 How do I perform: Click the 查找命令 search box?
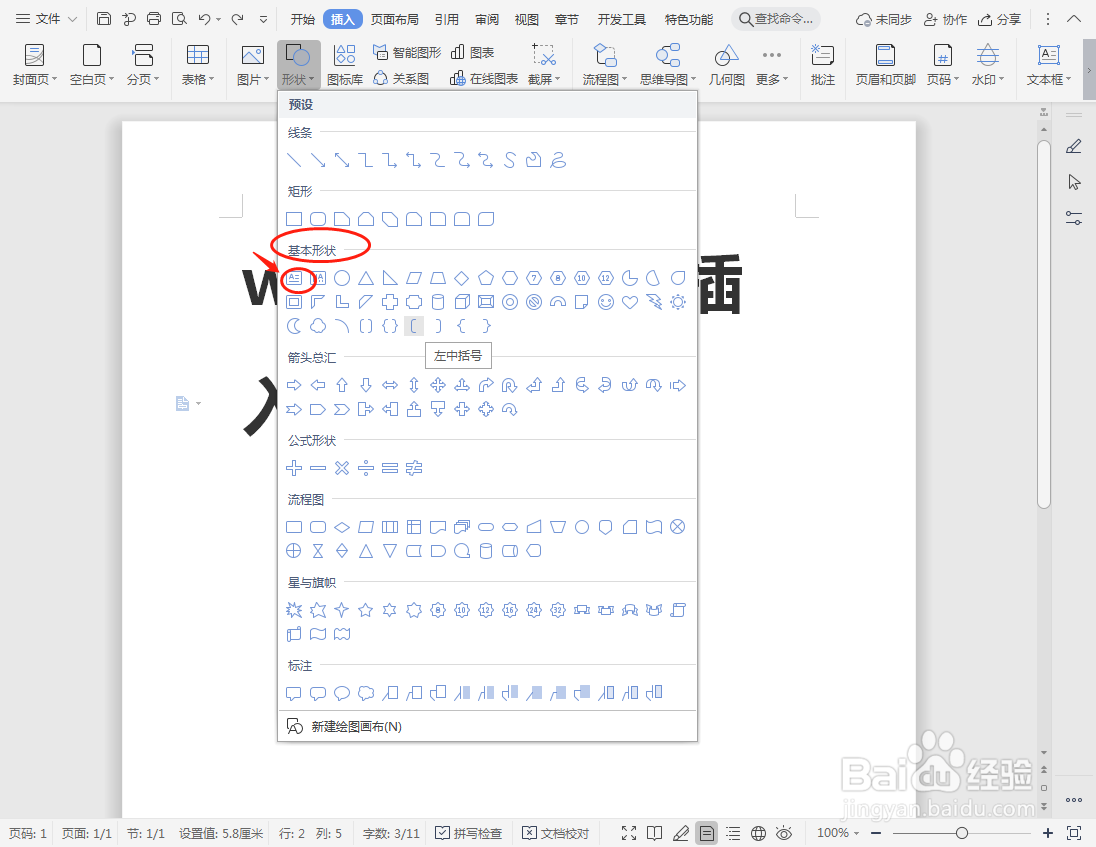777,19
